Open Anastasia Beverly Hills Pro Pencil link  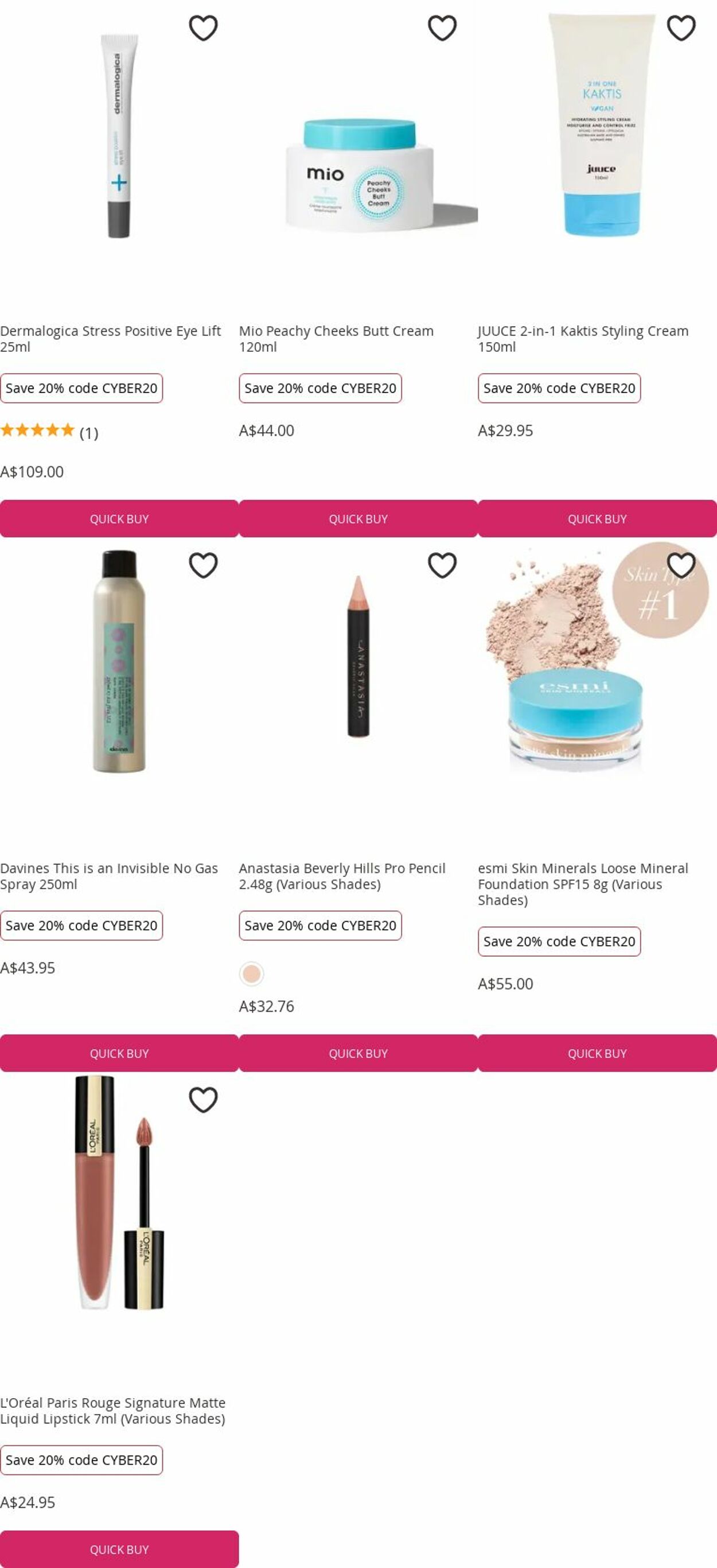[x=342, y=876]
